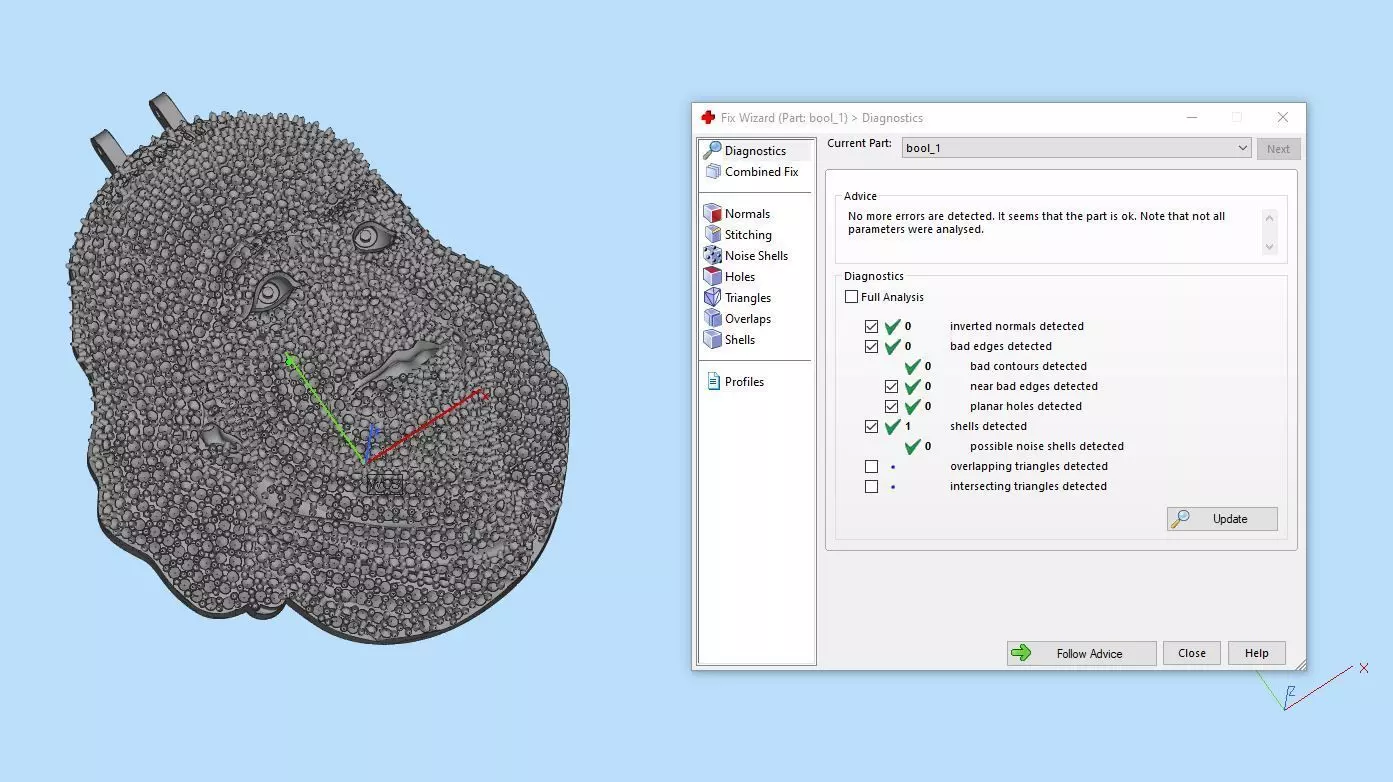Viewport: 1393px width, 782px height.
Task: Open the Noise Shells icon
Action: click(712, 255)
